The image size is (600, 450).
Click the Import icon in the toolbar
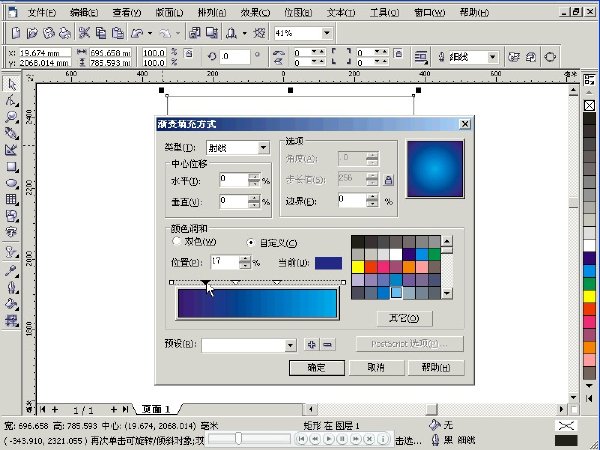click(x=195, y=33)
